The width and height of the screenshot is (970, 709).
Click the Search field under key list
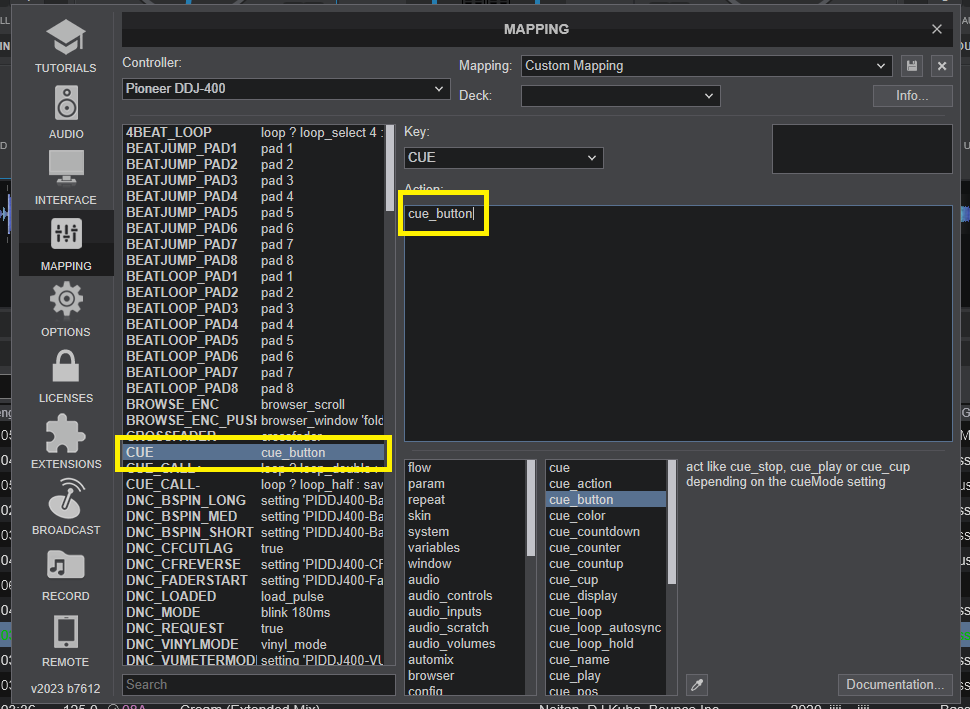[x=258, y=685]
